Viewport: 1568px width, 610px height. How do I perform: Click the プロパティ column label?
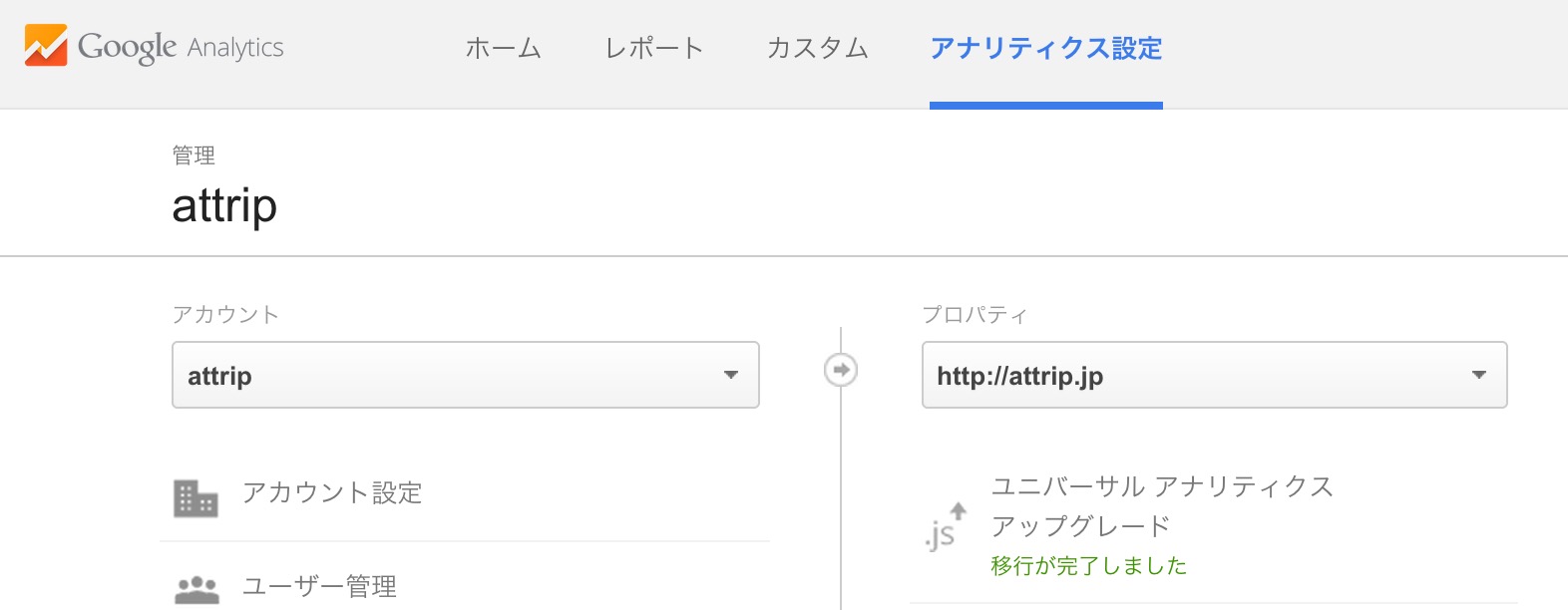tap(975, 315)
